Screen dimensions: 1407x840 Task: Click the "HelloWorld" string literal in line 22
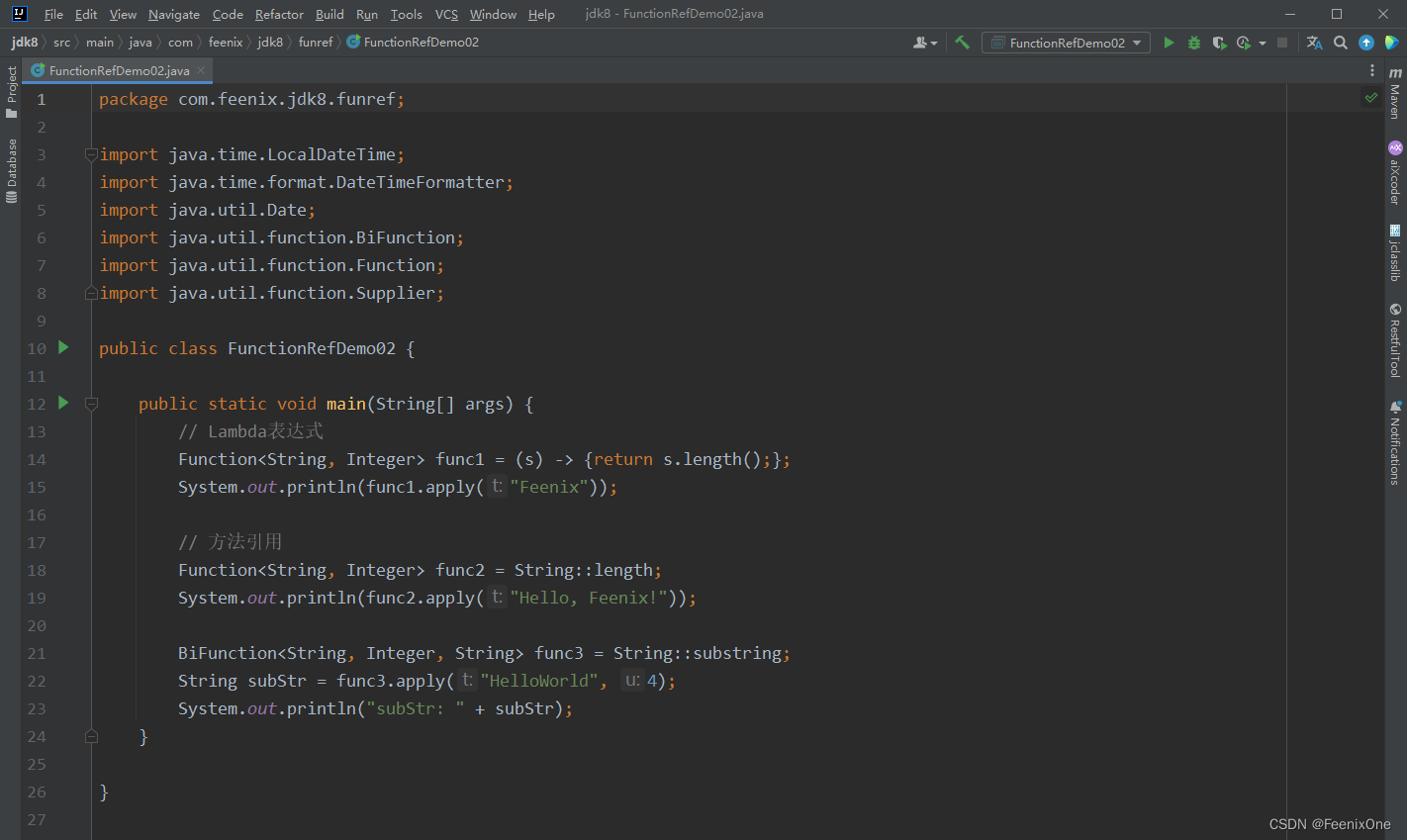[x=539, y=681]
